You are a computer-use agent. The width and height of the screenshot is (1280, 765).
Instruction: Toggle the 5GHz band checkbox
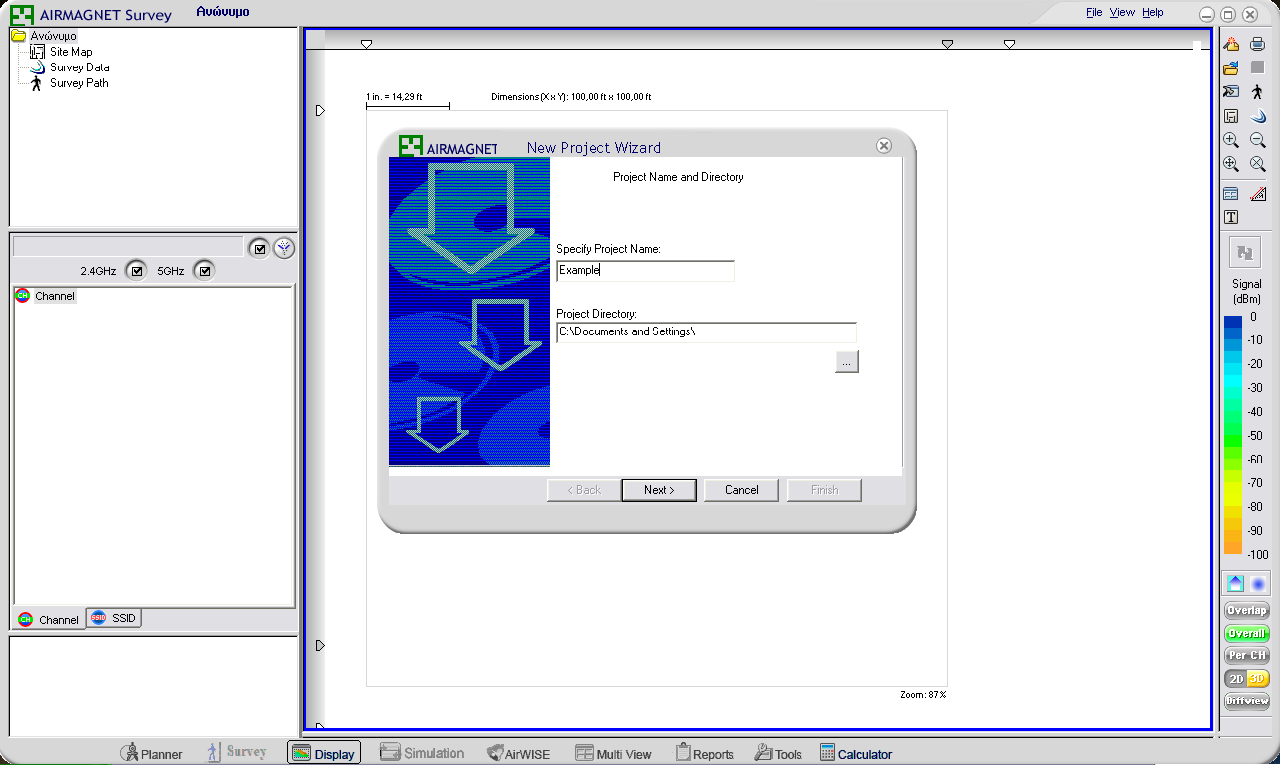204,270
